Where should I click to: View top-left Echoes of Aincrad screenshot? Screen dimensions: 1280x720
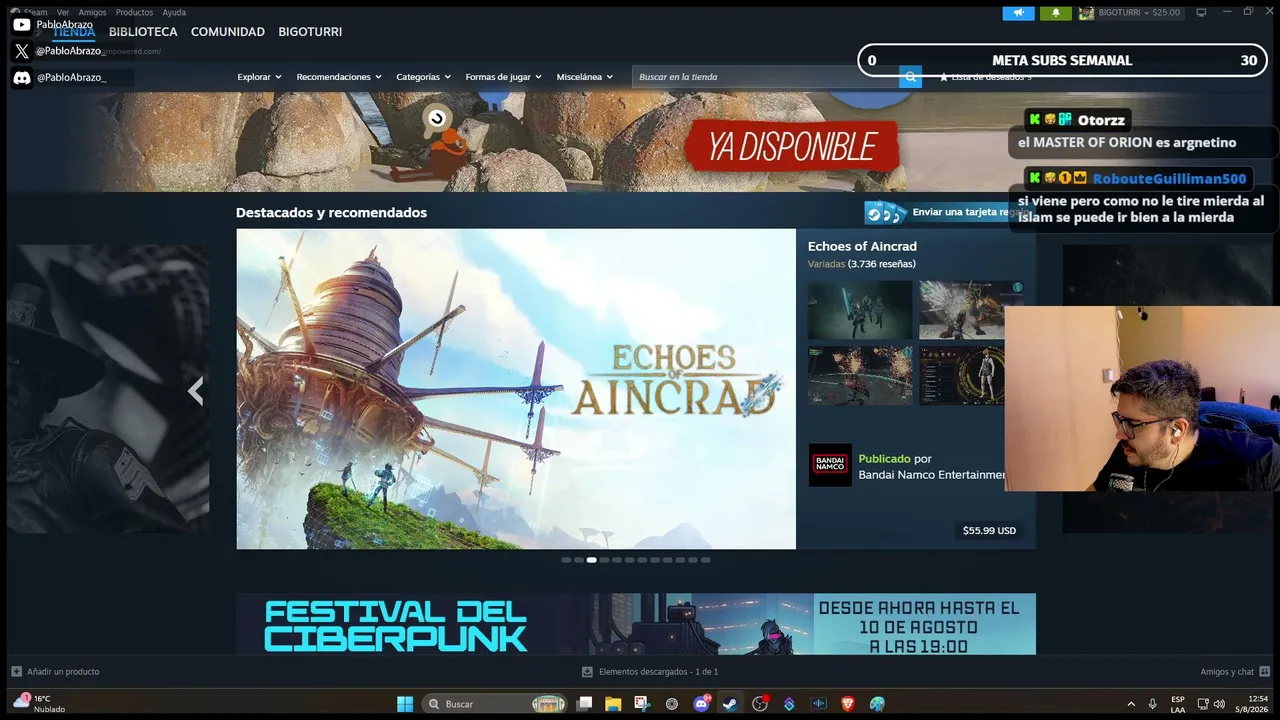click(x=860, y=310)
